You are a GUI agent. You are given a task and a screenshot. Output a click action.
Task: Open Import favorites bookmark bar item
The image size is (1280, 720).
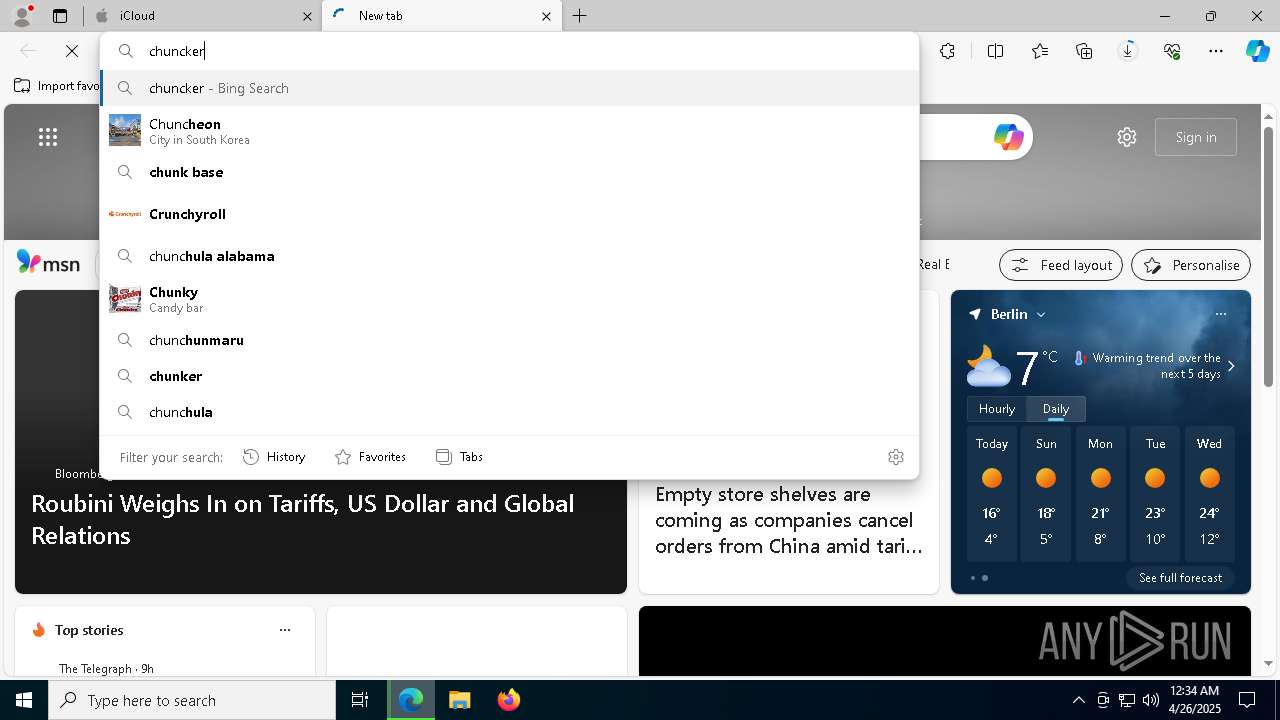tap(56, 86)
